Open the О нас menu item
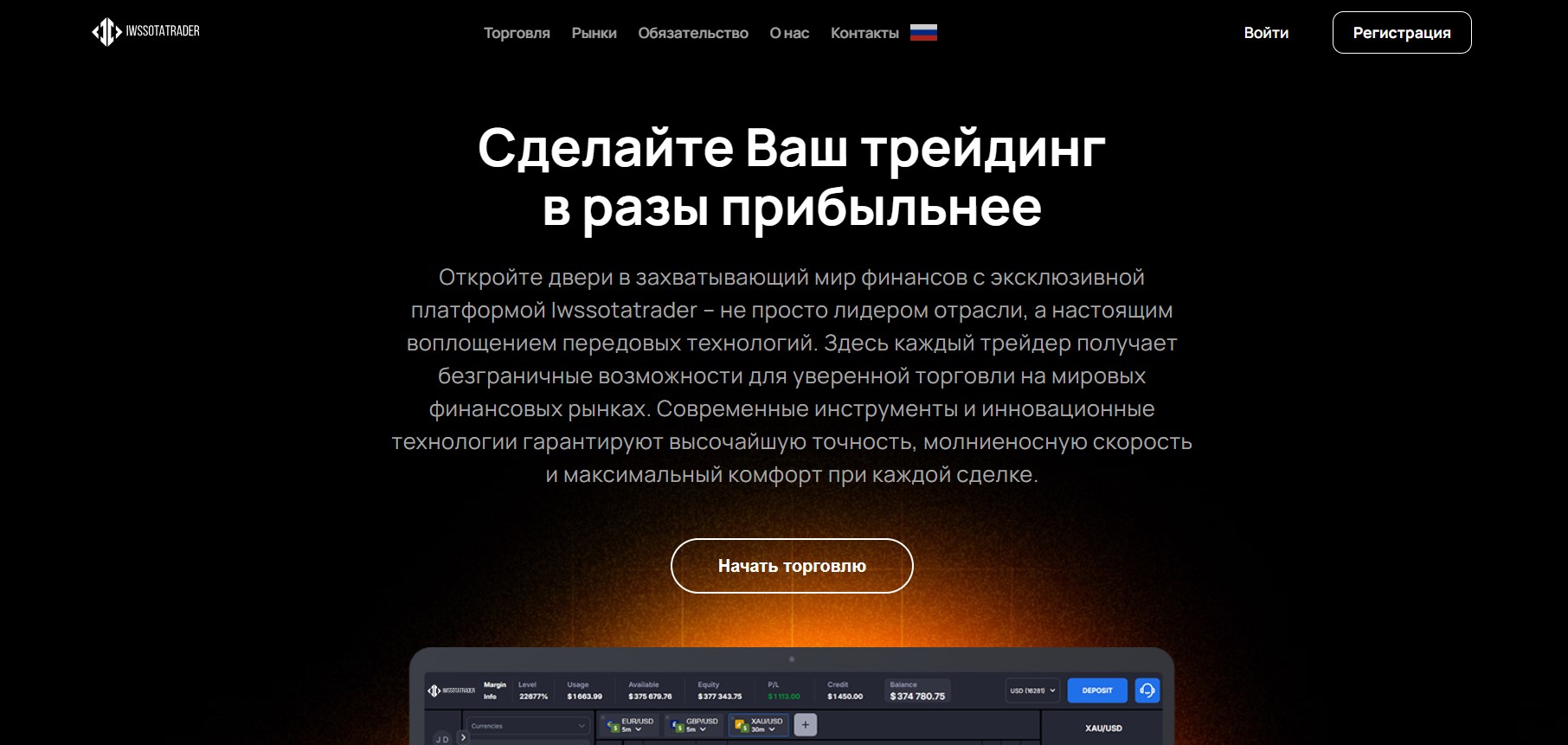This screenshot has height=745, width=1568. [789, 33]
